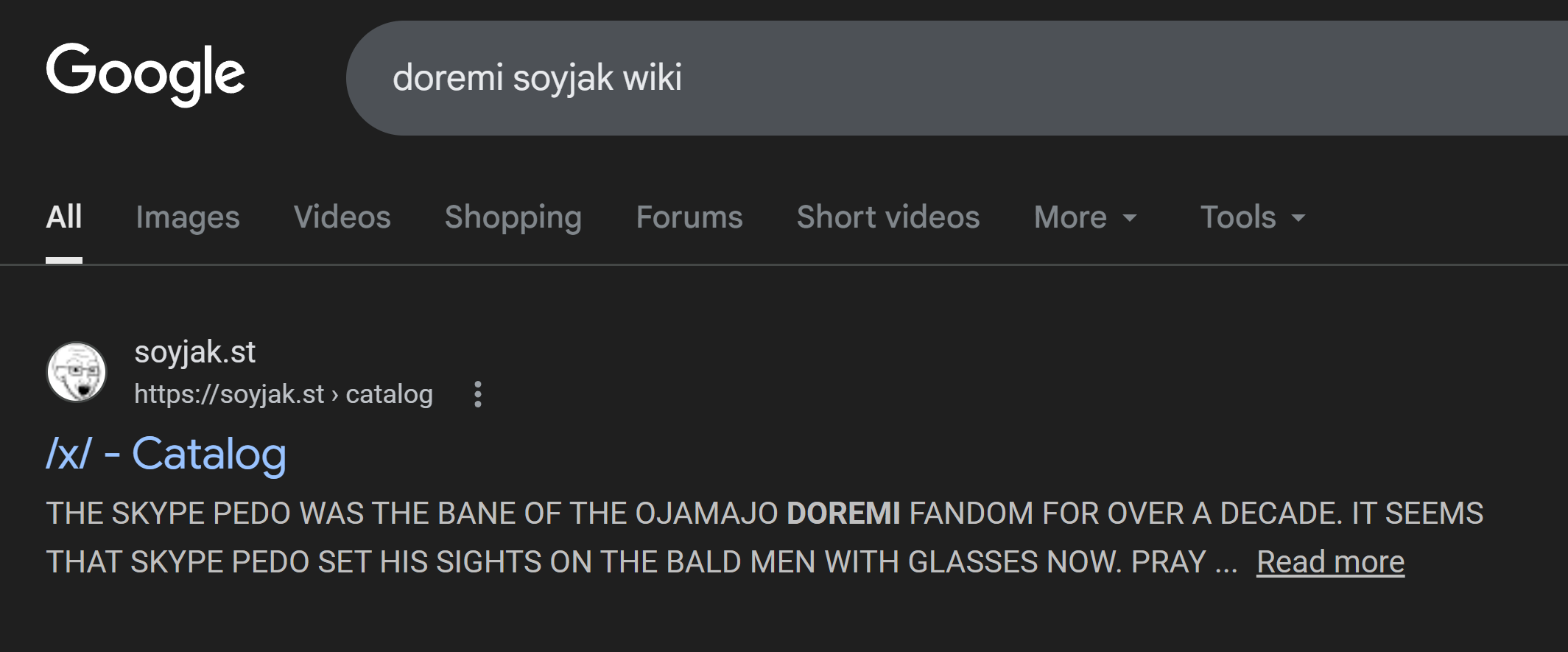The height and width of the screenshot is (652, 1568).
Task: Go to the Shopping tab
Action: 513,217
